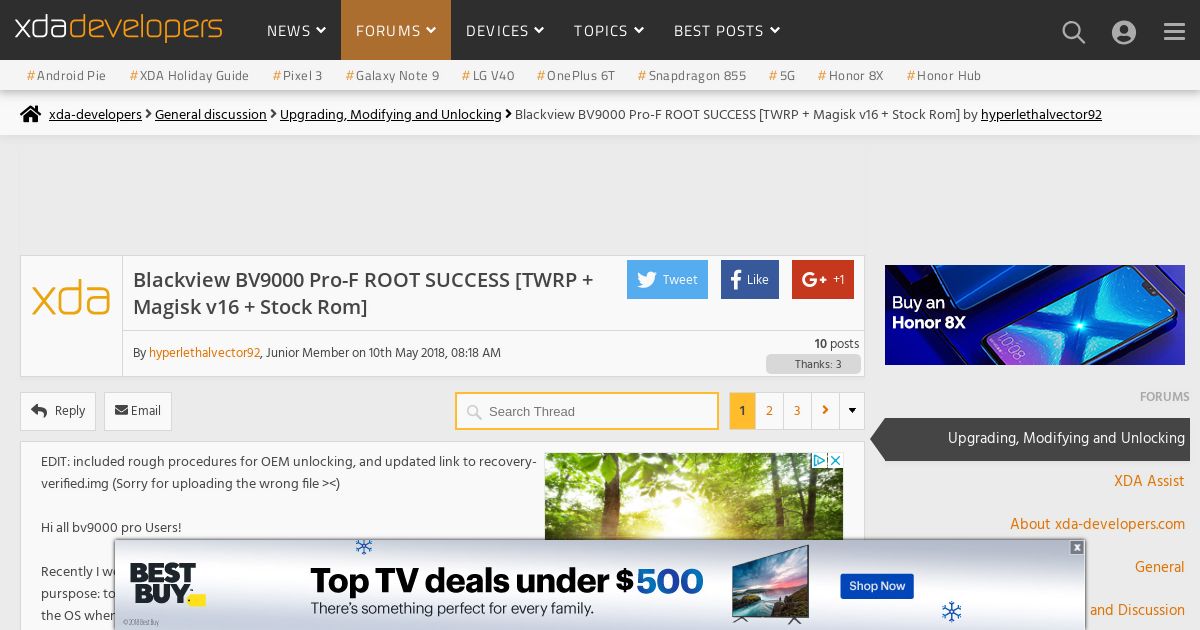Expand the DEVICES menu

point(505,31)
